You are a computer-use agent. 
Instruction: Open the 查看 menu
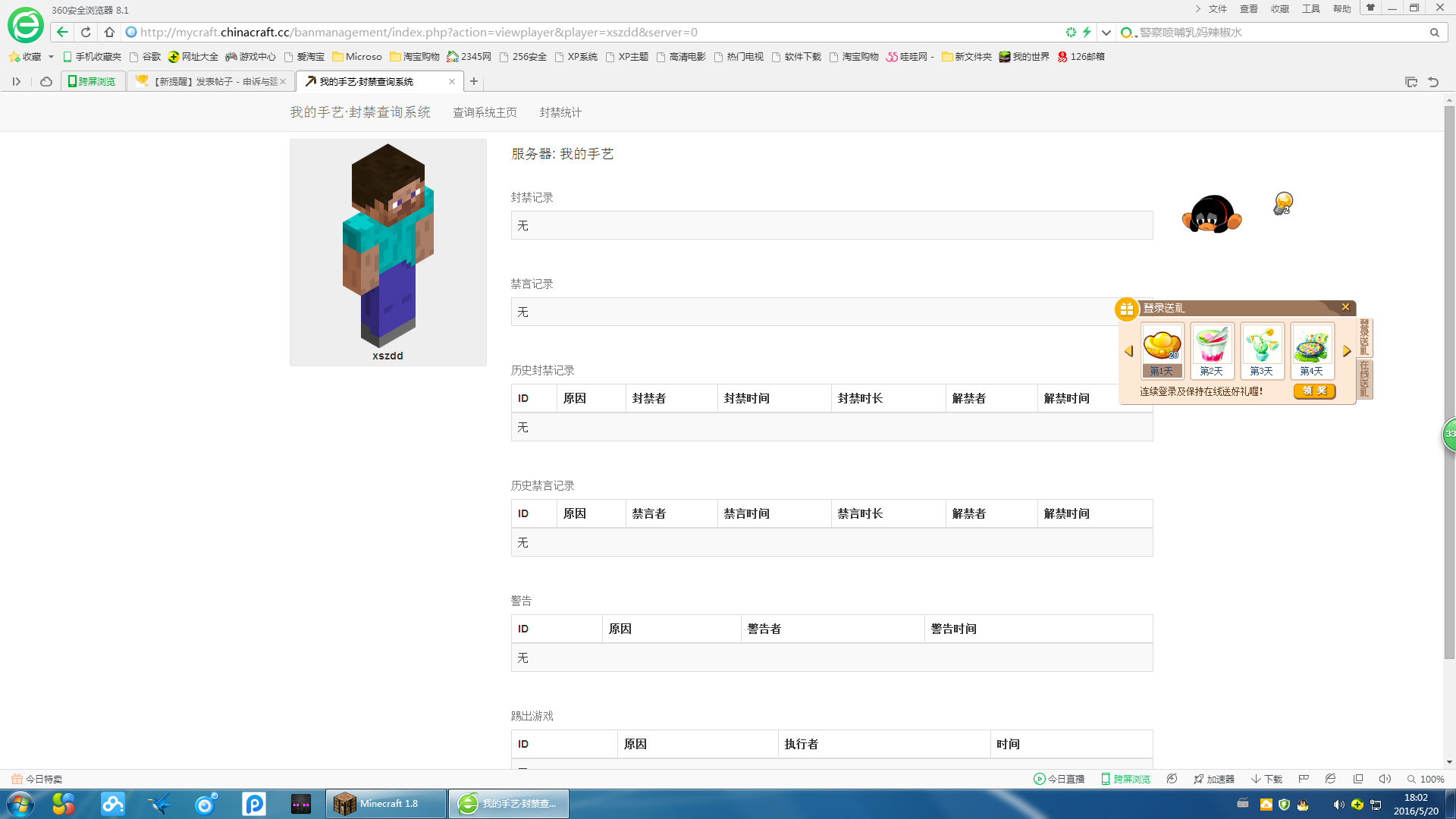(x=1249, y=9)
